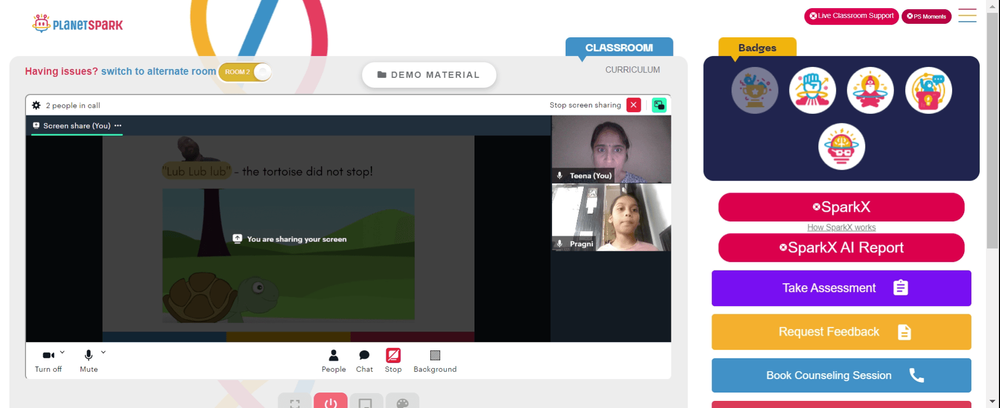Click the How SparkX works link
Image resolution: width=1000 pixels, height=408 pixels.
click(841, 228)
